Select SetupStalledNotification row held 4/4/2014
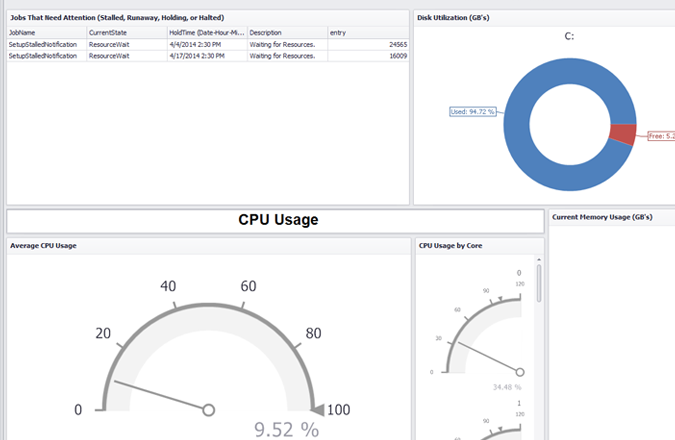675x440 pixels. coord(207,44)
